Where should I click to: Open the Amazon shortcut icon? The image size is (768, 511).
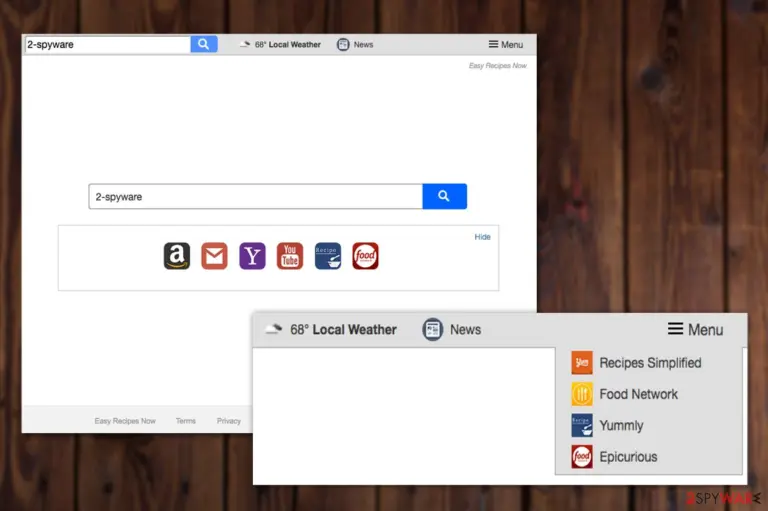pos(177,256)
